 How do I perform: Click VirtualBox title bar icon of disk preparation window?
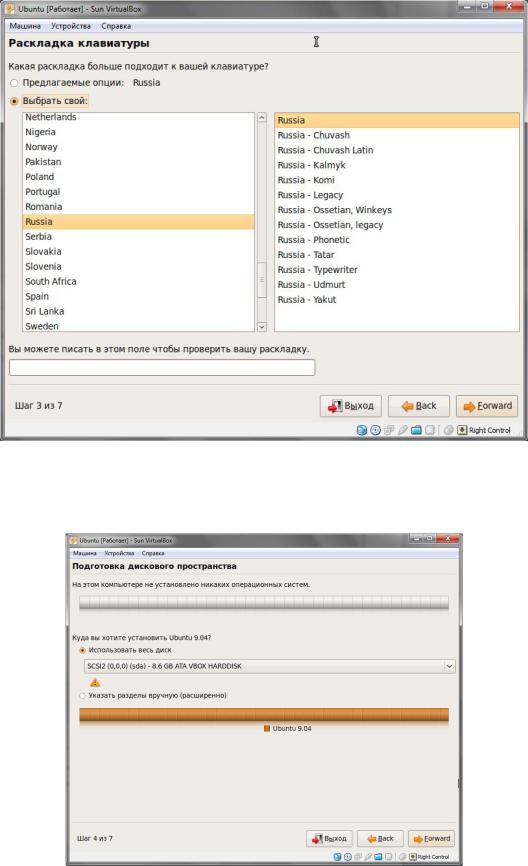73,540
